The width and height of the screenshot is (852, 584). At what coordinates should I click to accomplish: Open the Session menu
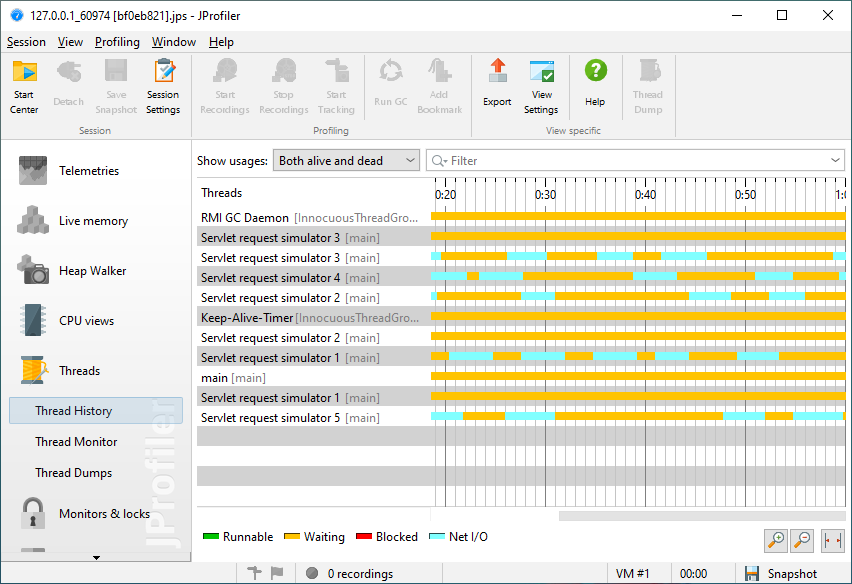[x=26, y=42]
